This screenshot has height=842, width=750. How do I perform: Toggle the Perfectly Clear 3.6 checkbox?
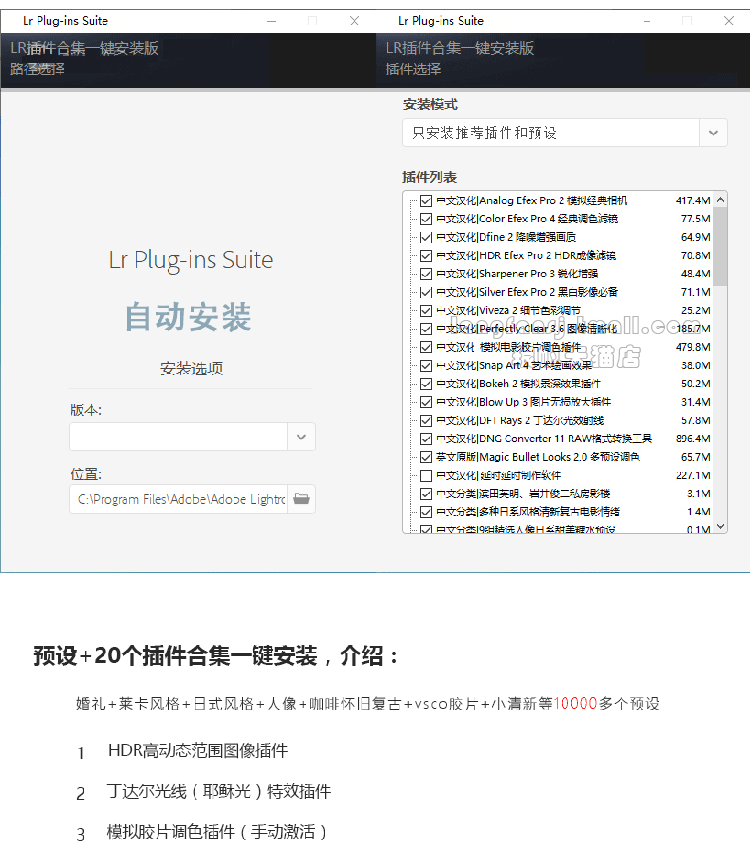click(x=426, y=329)
